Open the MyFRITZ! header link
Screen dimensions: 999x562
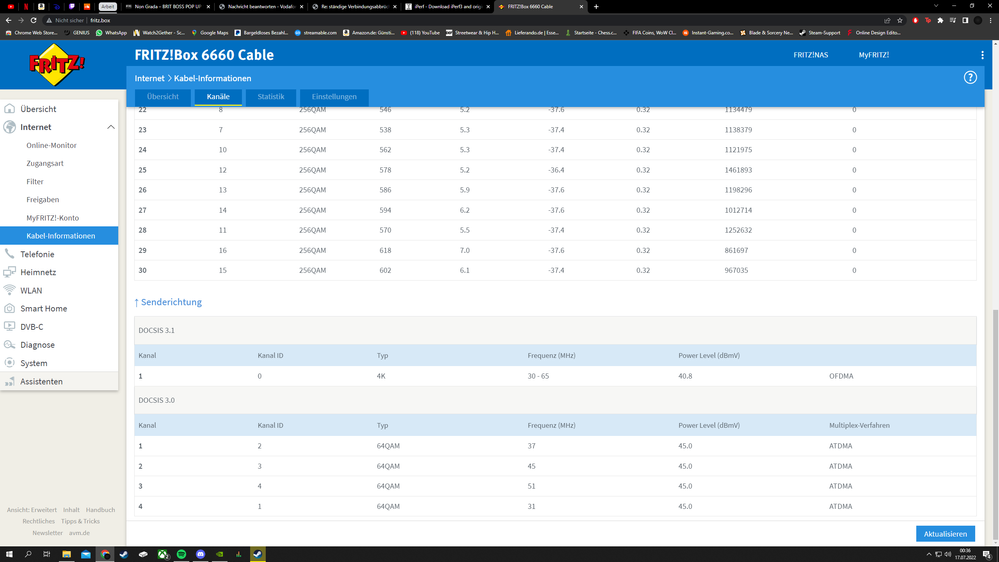(873, 55)
